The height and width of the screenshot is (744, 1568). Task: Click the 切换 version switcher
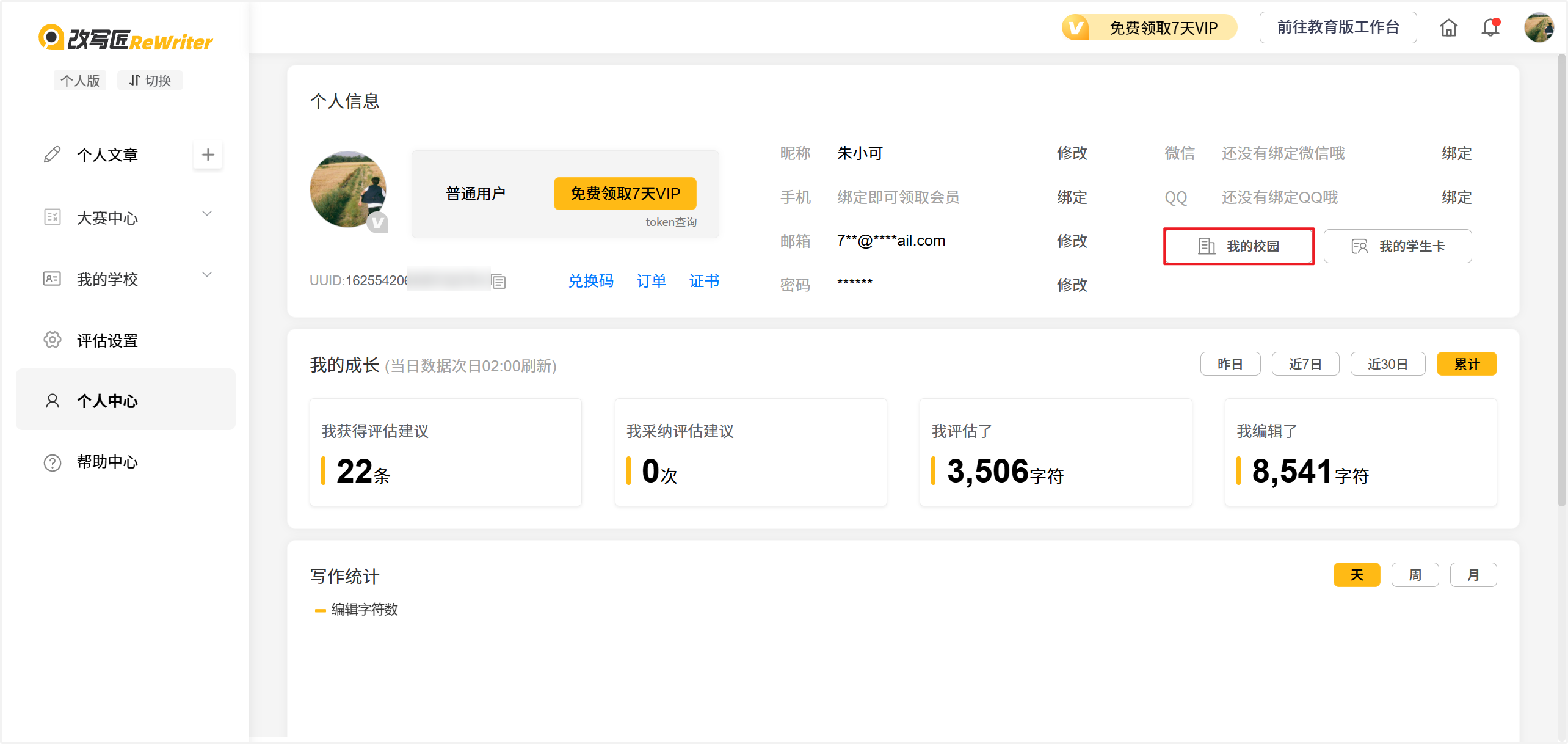(150, 81)
